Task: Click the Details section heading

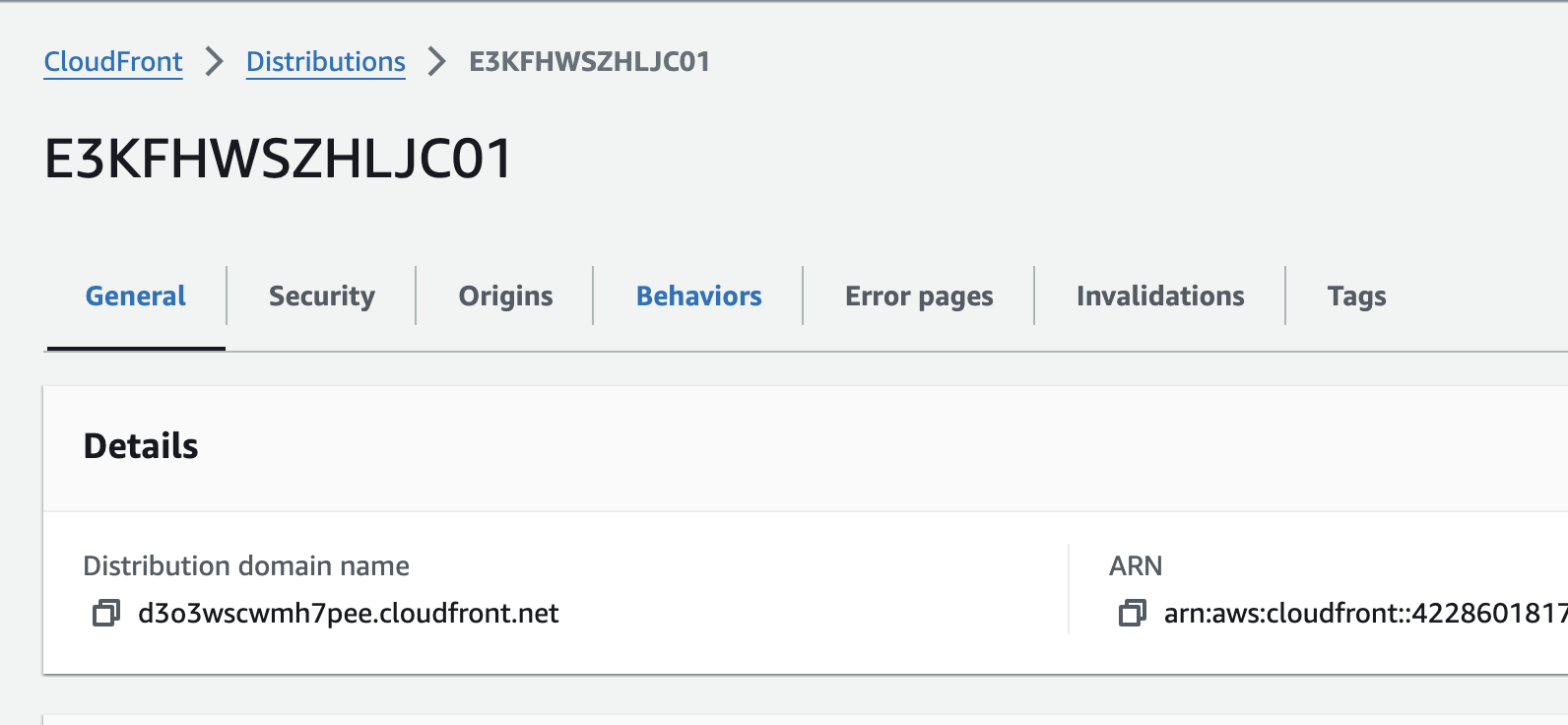Action: pyautogui.click(x=141, y=446)
